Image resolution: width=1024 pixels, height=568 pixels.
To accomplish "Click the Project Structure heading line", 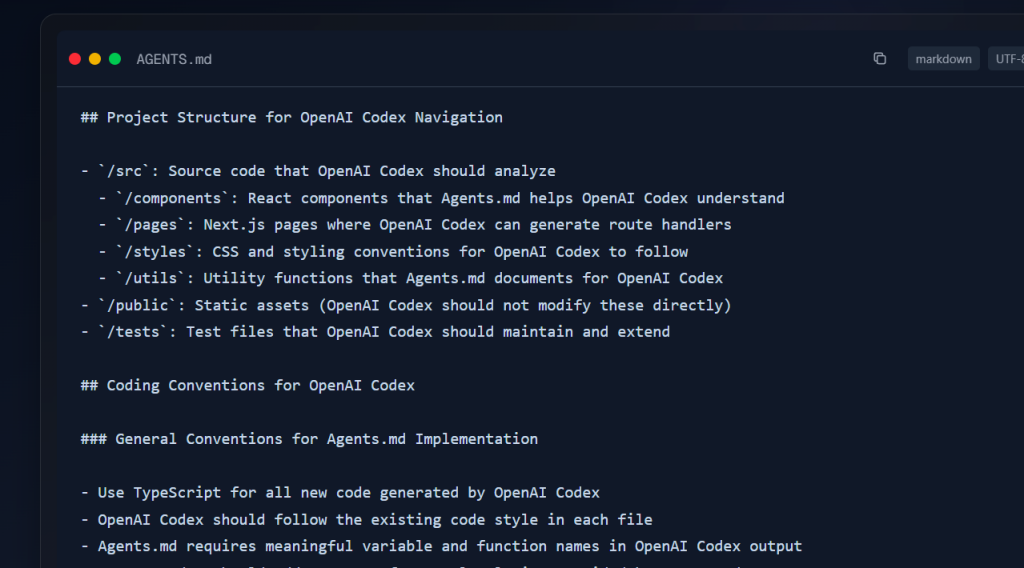I will coord(292,117).
